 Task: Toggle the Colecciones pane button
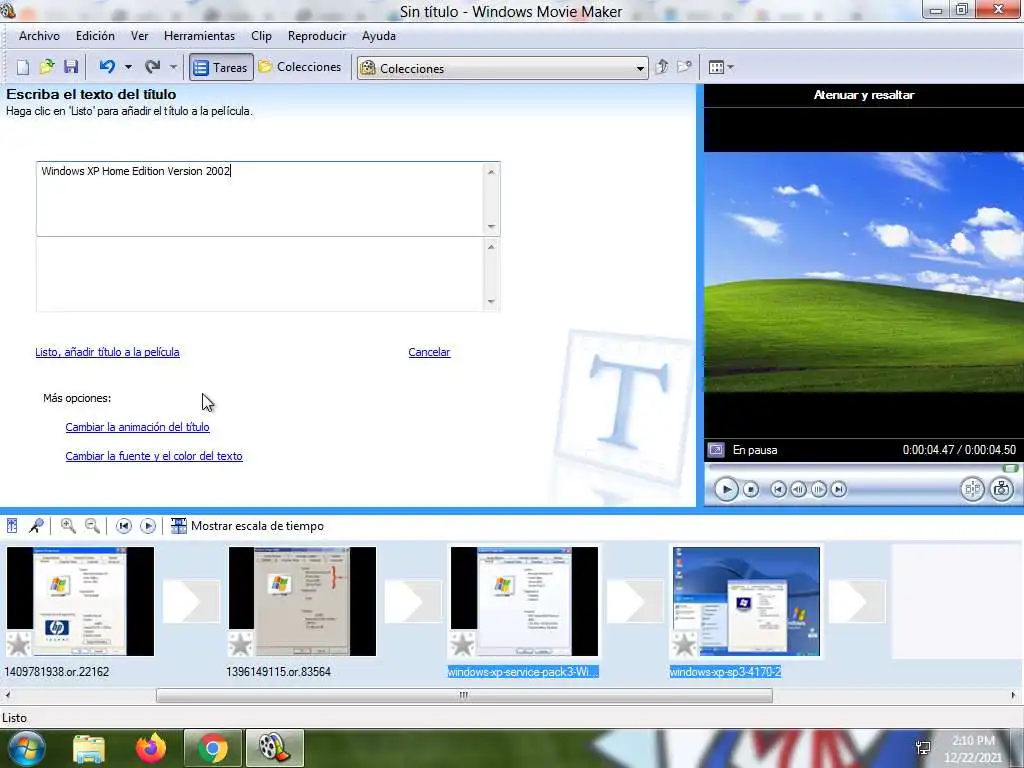(300, 67)
